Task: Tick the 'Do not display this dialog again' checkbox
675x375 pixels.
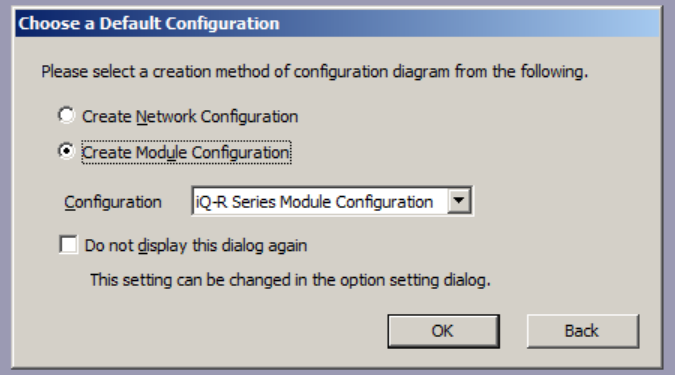Action: pyautogui.click(x=68, y=245)
